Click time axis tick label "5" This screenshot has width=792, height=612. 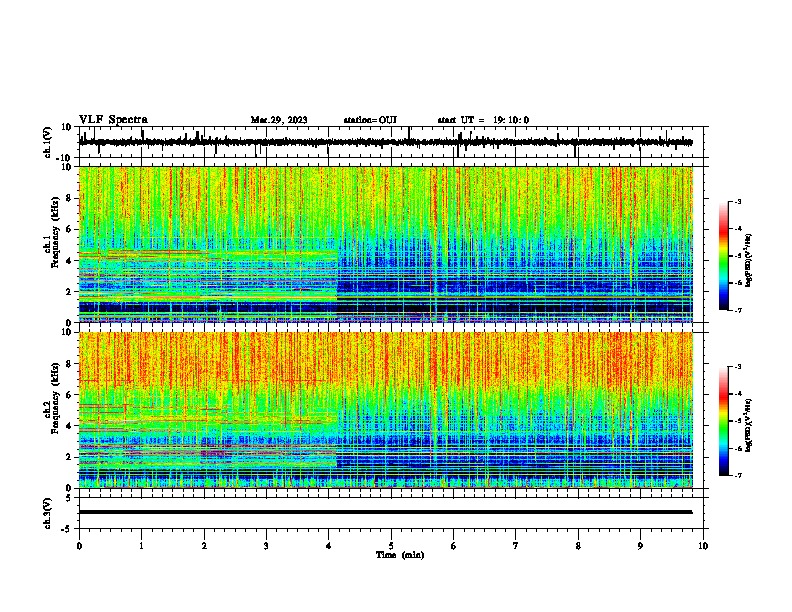391,546
